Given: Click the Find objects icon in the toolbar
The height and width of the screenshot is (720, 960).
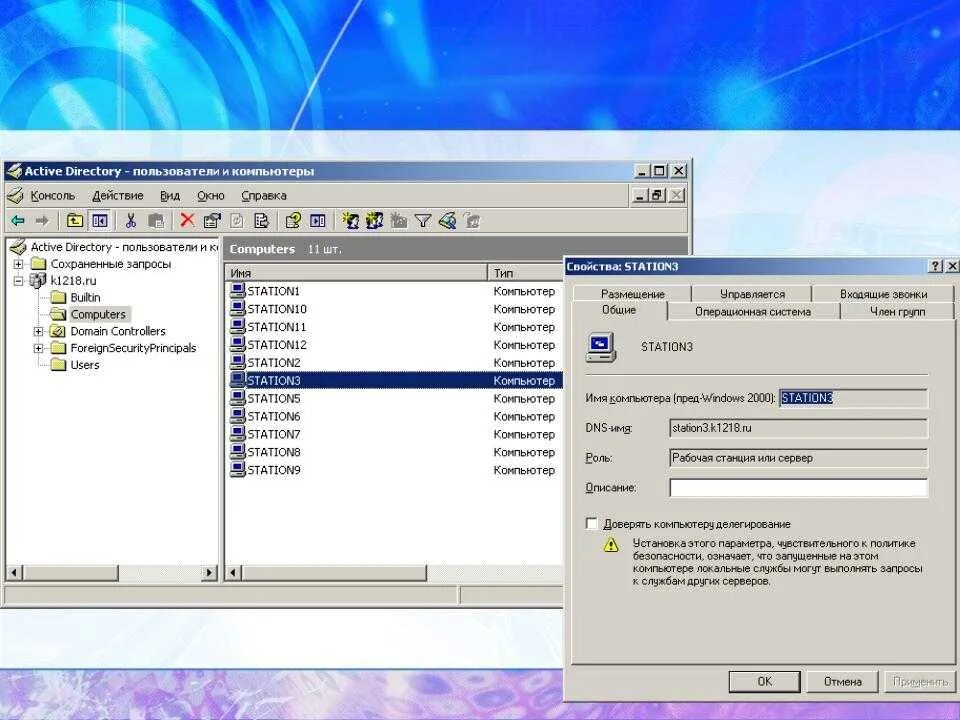Looking at the screenshot, I should click(448, 220).
